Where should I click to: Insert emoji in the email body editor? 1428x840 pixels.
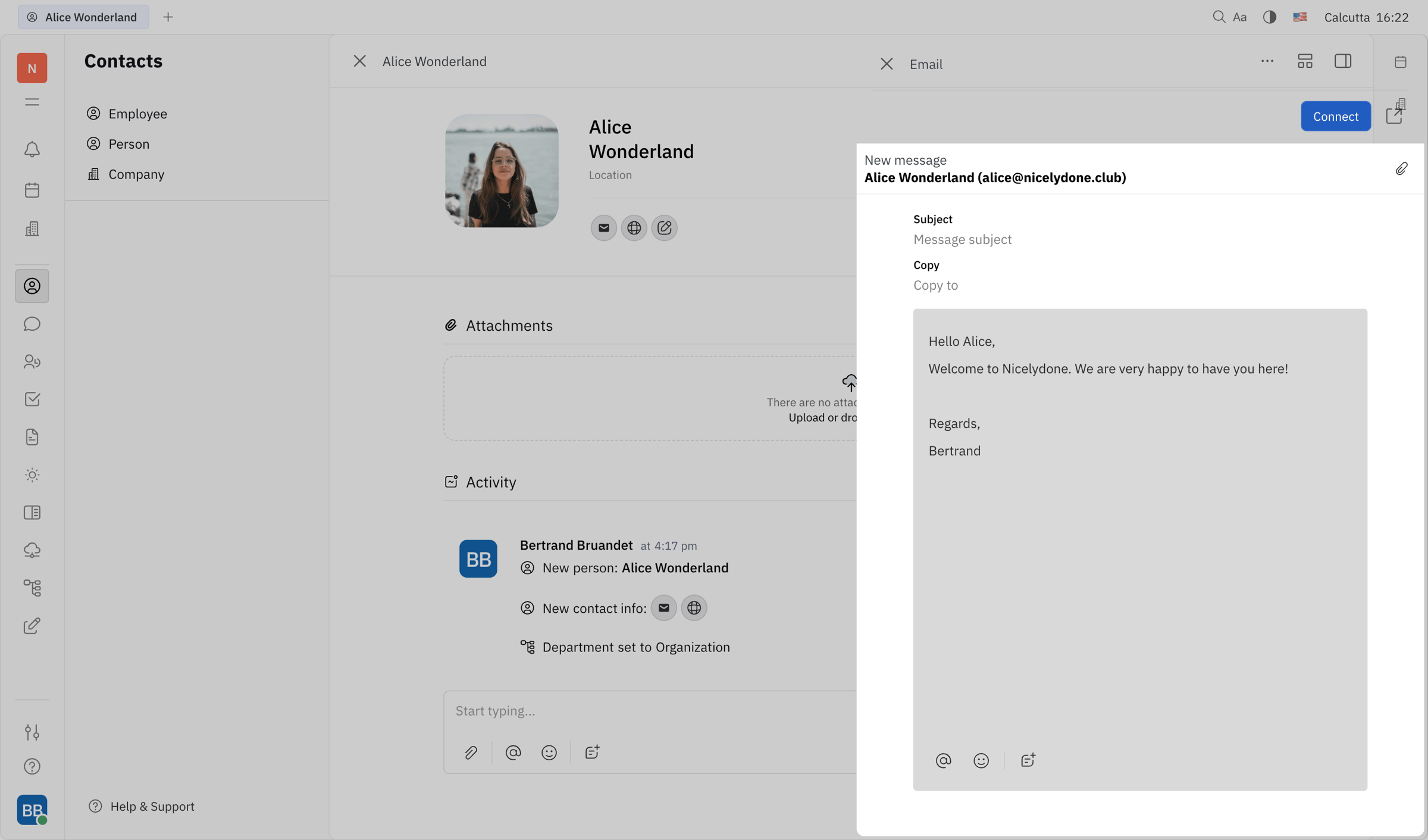tap(981, 760)
